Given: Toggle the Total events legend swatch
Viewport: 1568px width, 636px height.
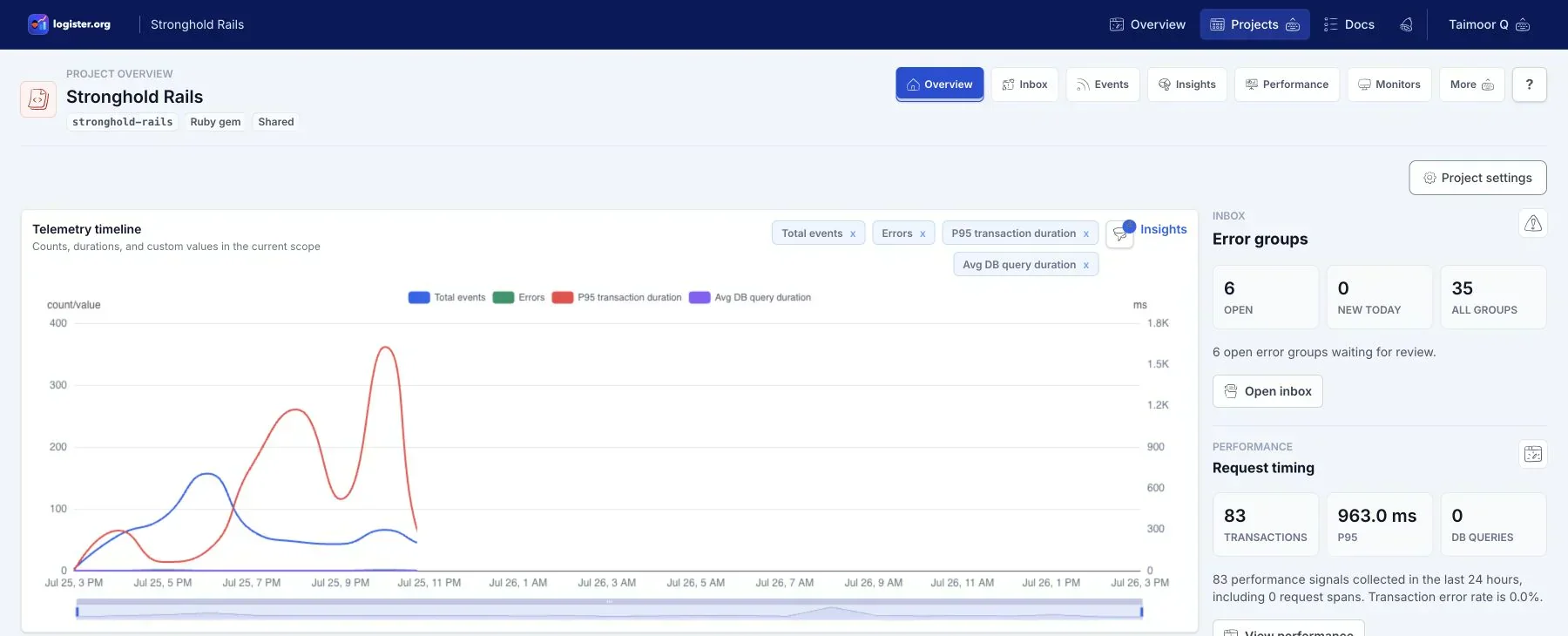Looking at the screenshot, I should click(419, 297).
